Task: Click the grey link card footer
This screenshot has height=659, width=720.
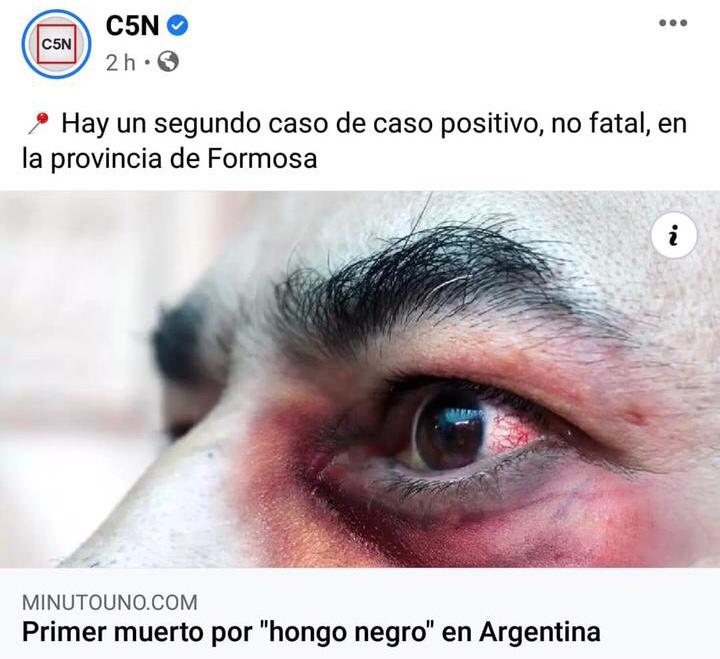Action: coord(360,614)
